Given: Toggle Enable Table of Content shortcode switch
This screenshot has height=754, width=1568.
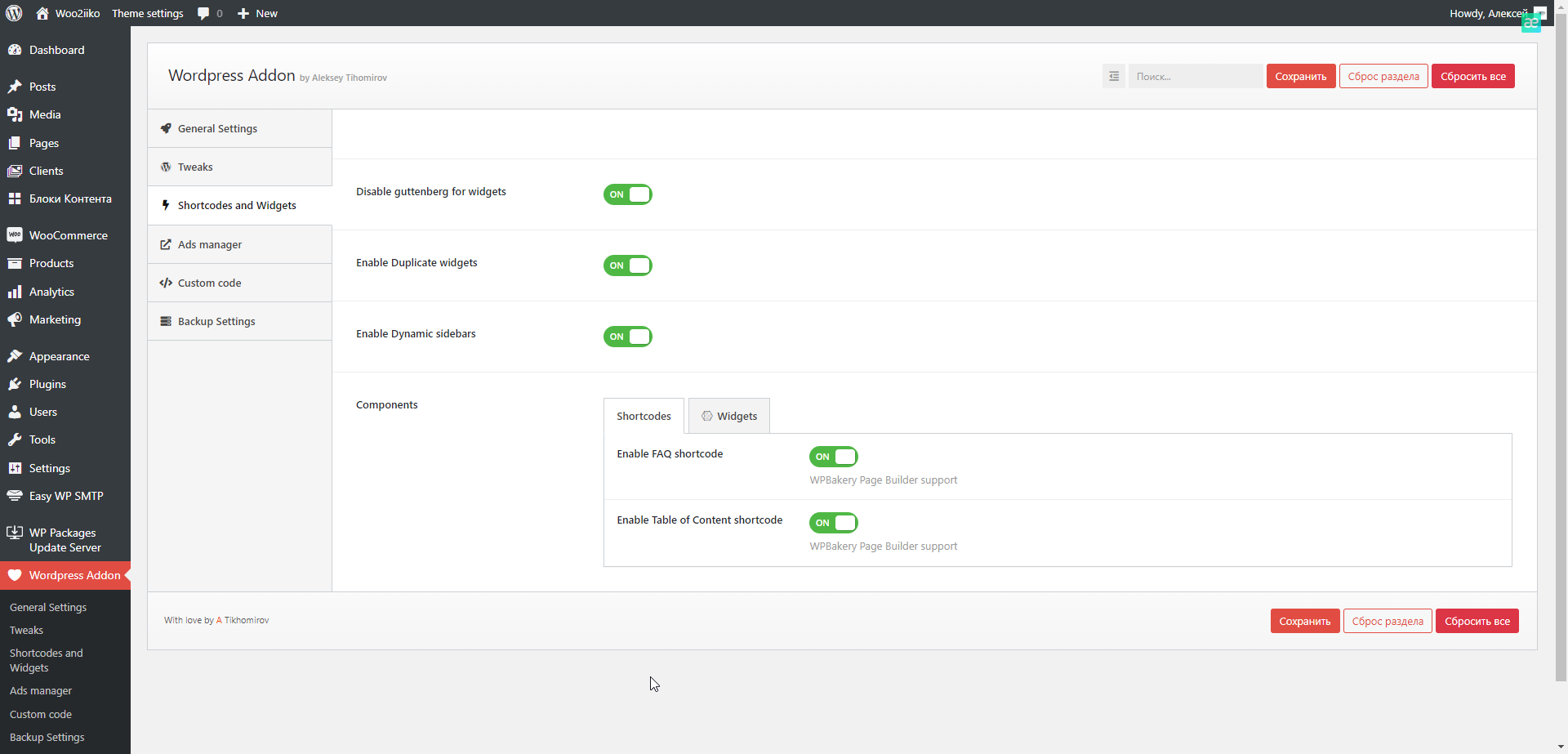Looking at the screenshot, I should [x=834, y=523].
